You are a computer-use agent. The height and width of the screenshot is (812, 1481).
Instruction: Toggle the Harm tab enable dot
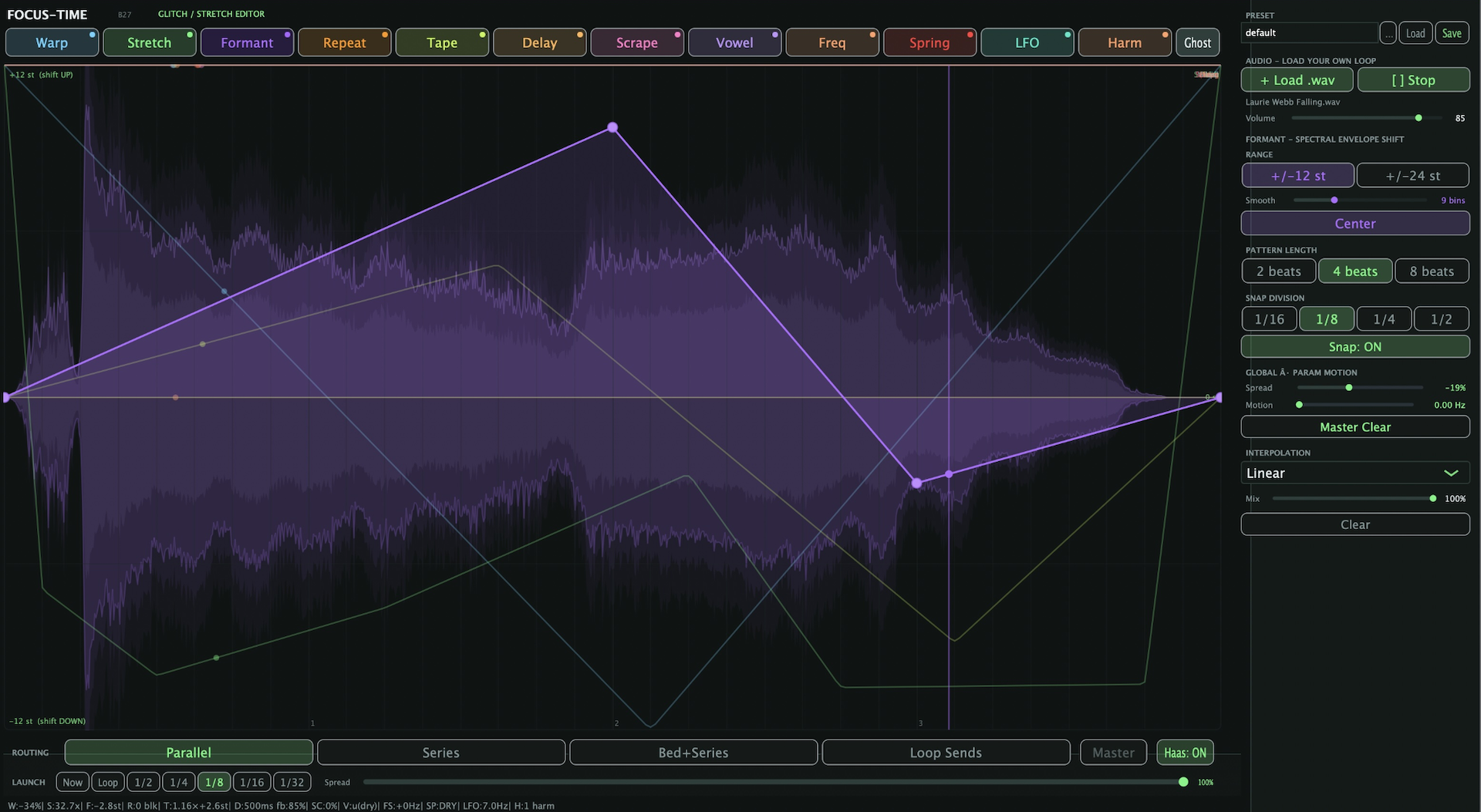click(x=1166, y=35)
